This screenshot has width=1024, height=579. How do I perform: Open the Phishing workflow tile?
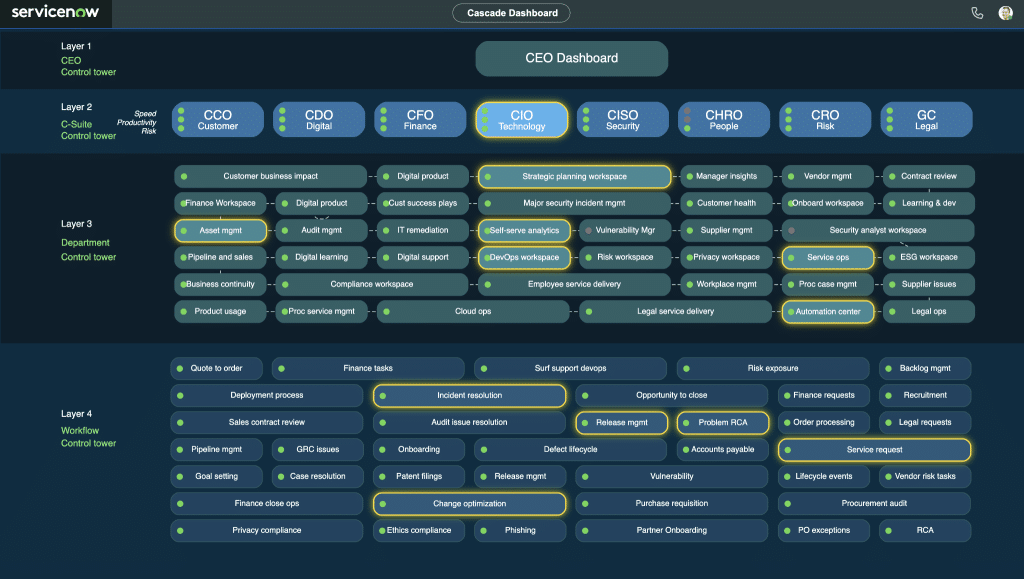520,531
